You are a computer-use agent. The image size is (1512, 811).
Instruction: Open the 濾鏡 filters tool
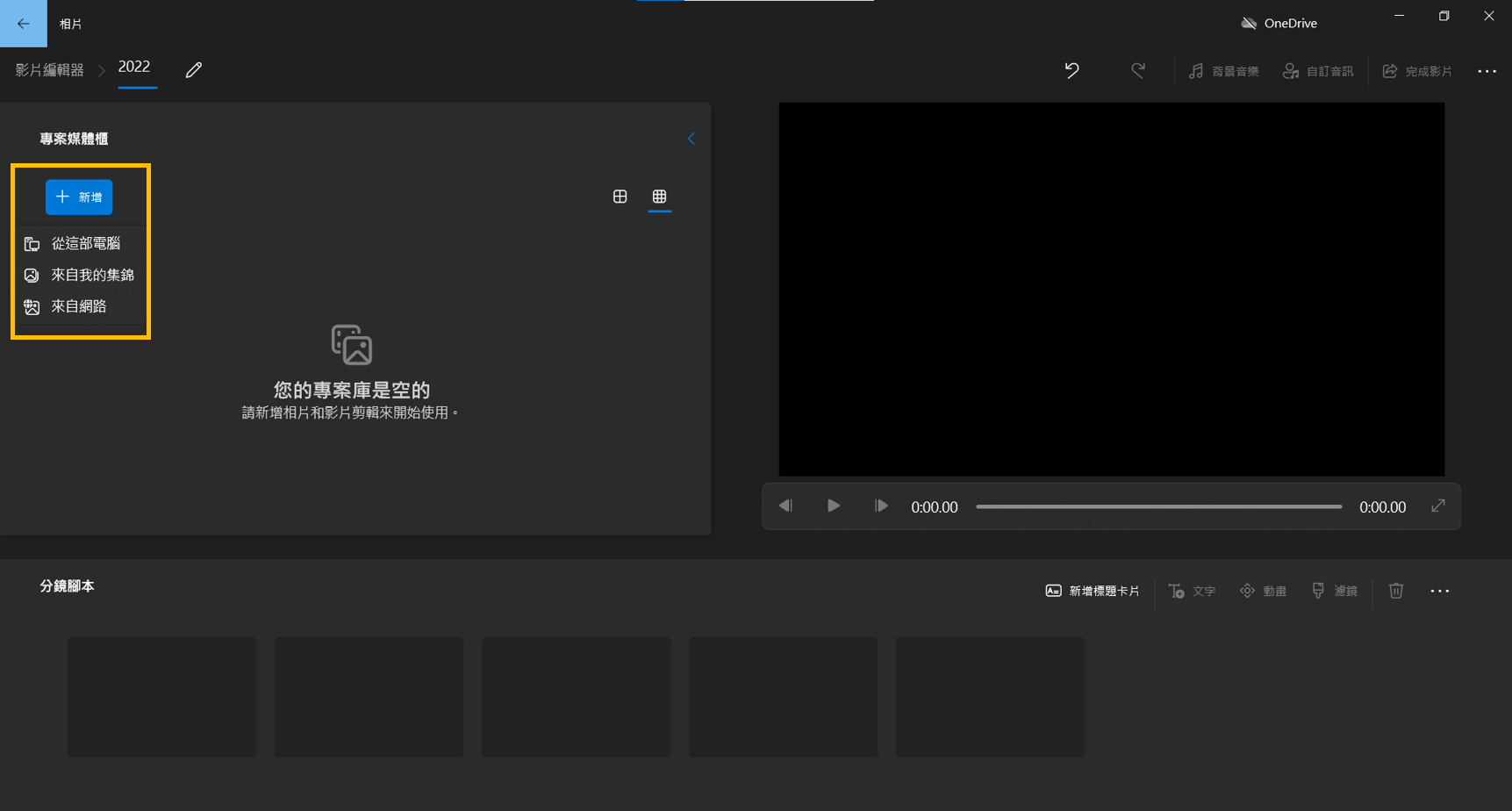click(1334, 592)
